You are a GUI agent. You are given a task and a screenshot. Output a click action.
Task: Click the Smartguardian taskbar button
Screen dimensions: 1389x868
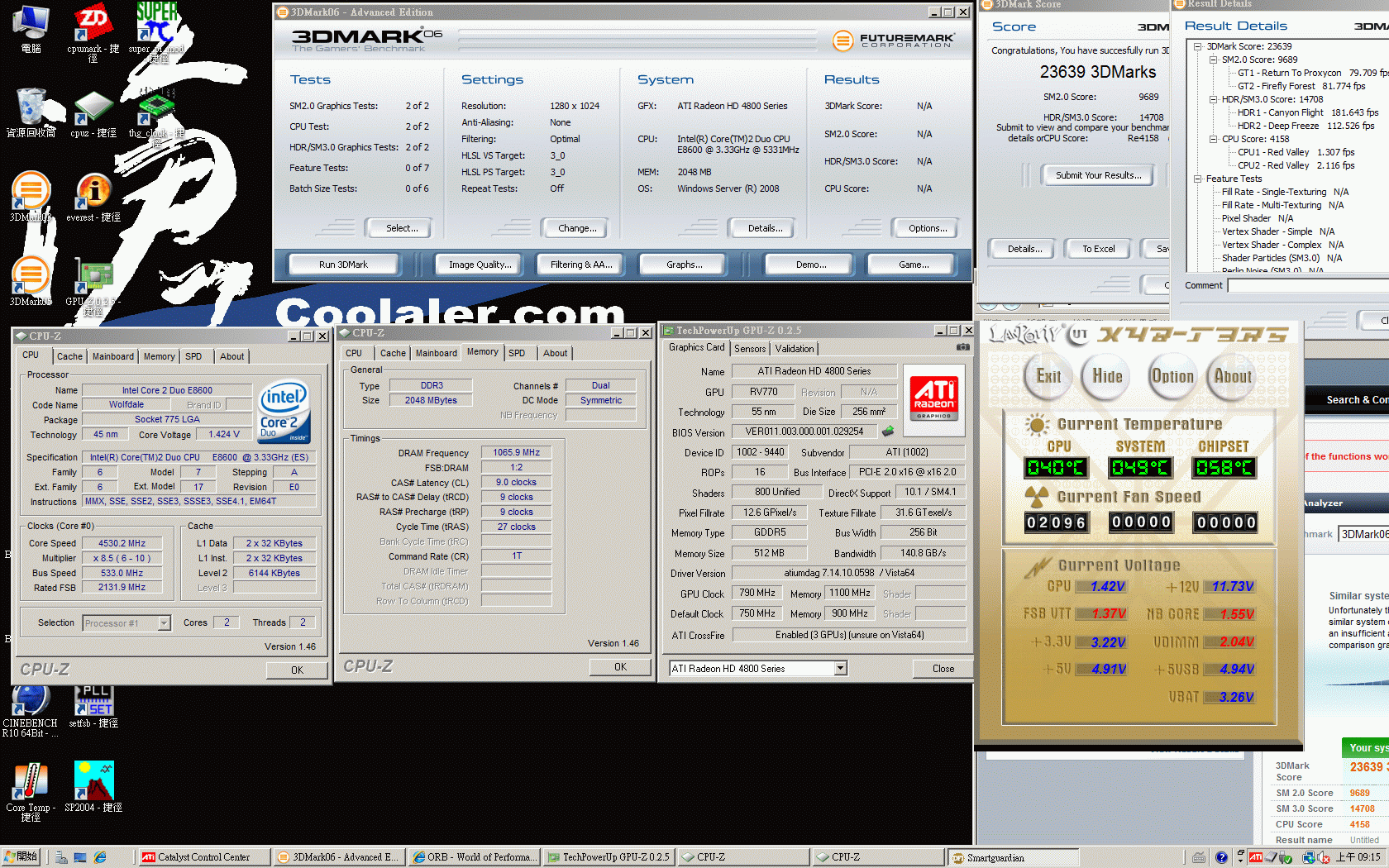tap(1013, 858)
